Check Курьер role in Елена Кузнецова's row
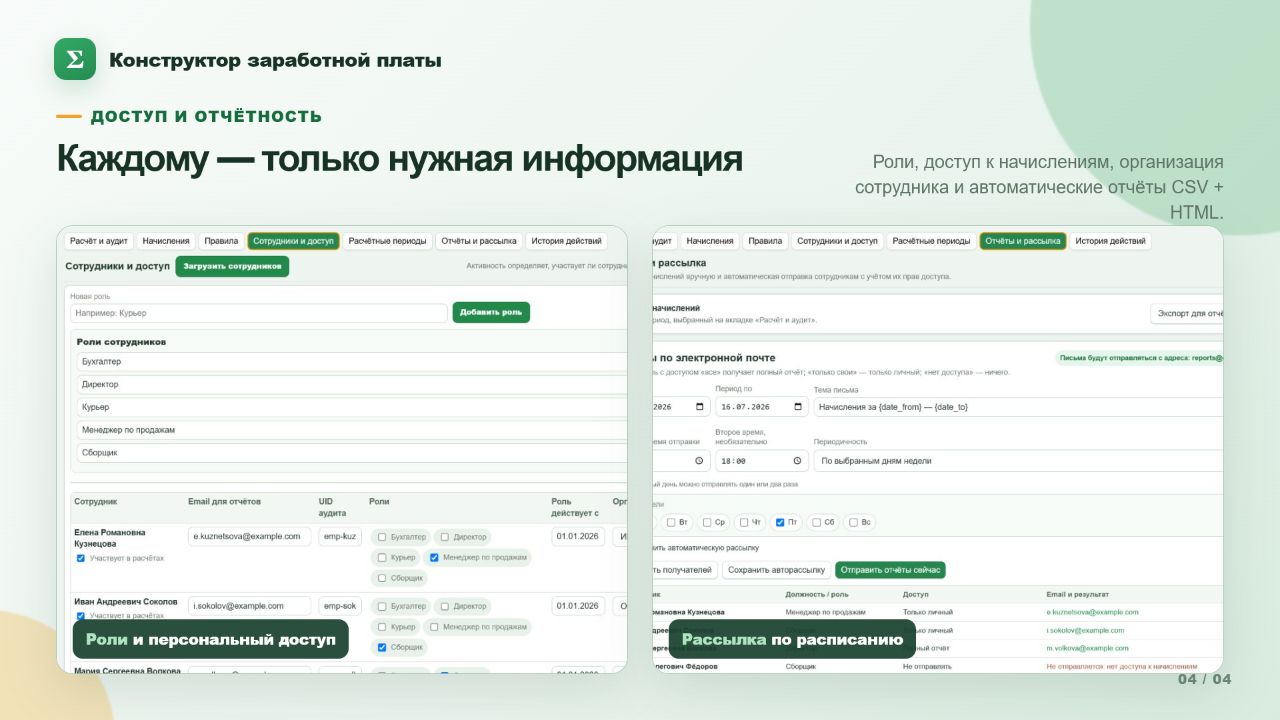 click(x=382, y=557)
